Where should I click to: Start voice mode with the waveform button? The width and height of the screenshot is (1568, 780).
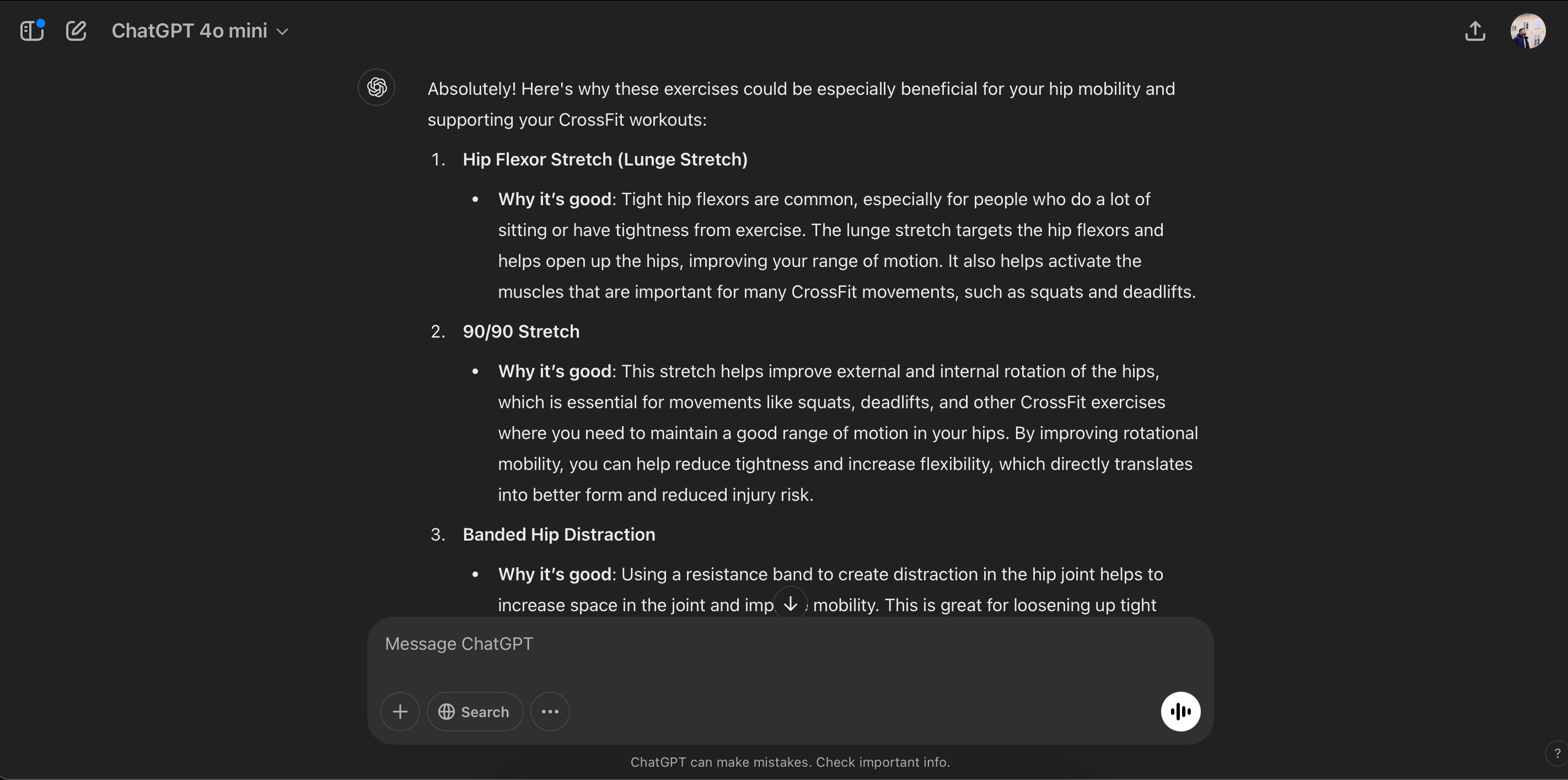(x=1180, y=711)
